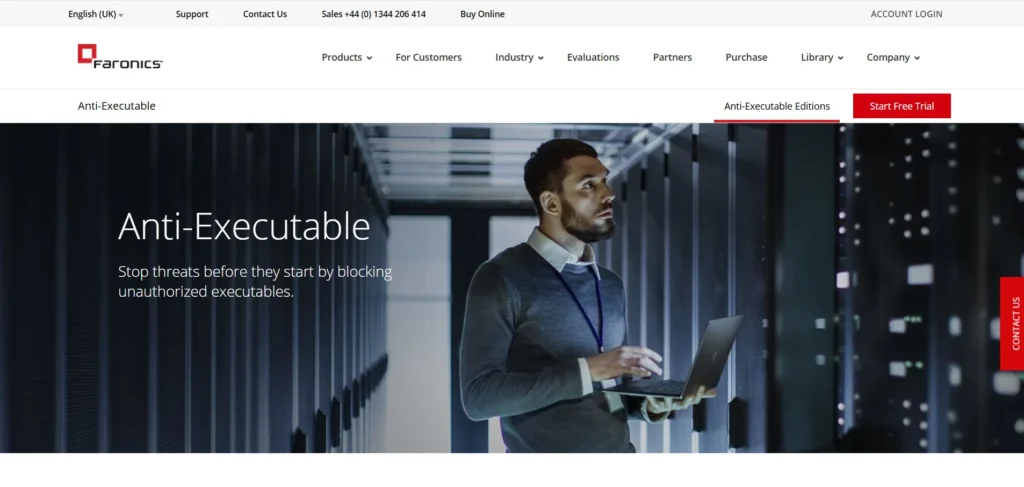The image size is (1024, 487).
Task: Open the Buy Online link
Action: point(482,14)
